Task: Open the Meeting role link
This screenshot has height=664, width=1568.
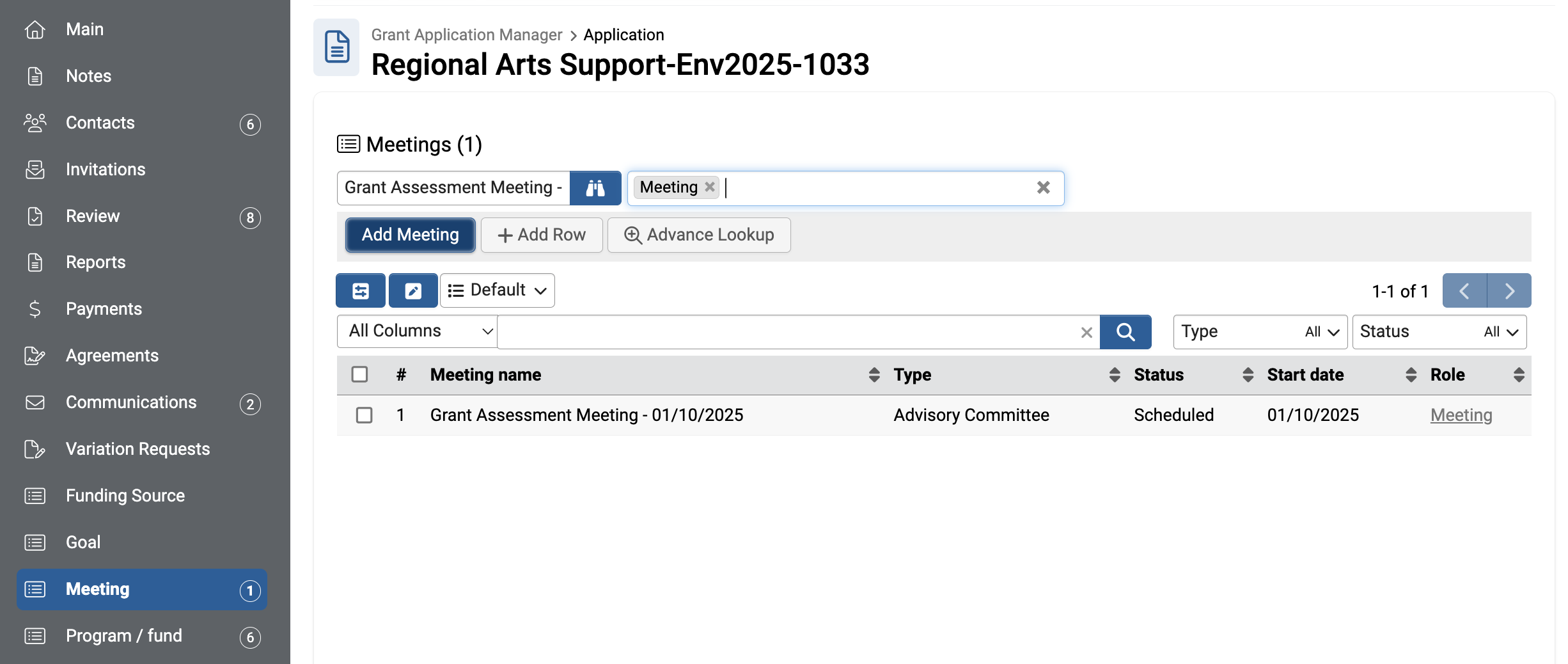Action: pos(1461,415)
